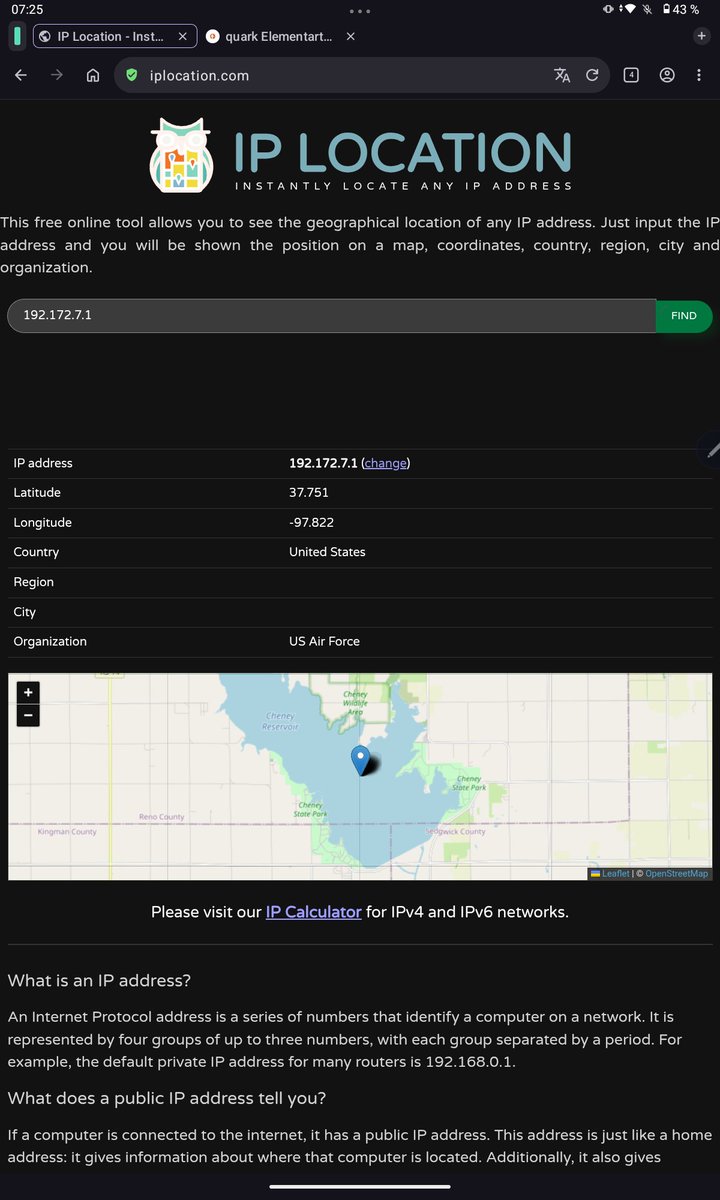Open the browser profile account icon
This screenshot has width=720, height=1200.
[x=667, y=75]
